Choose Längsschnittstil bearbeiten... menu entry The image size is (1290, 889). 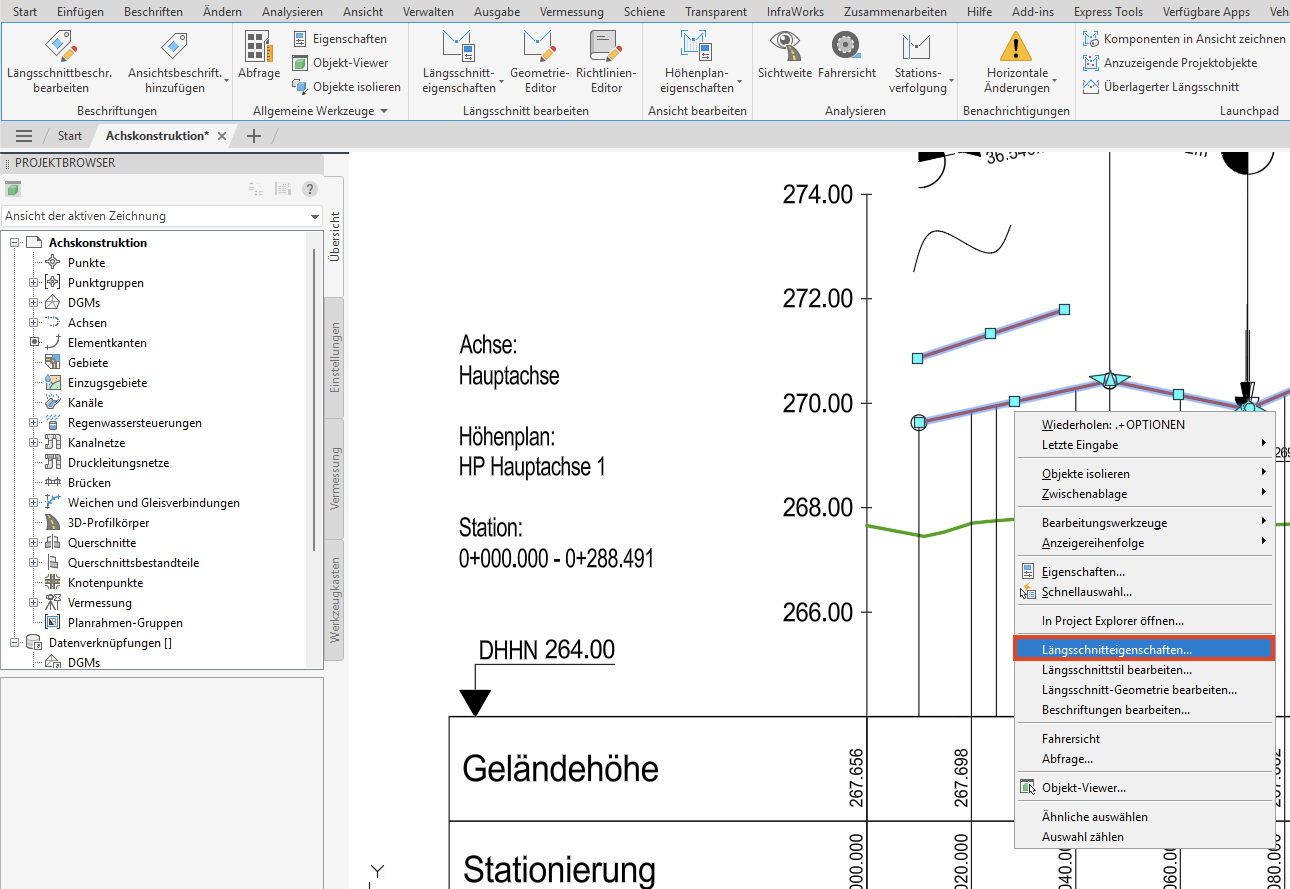tap(1144, 670)
